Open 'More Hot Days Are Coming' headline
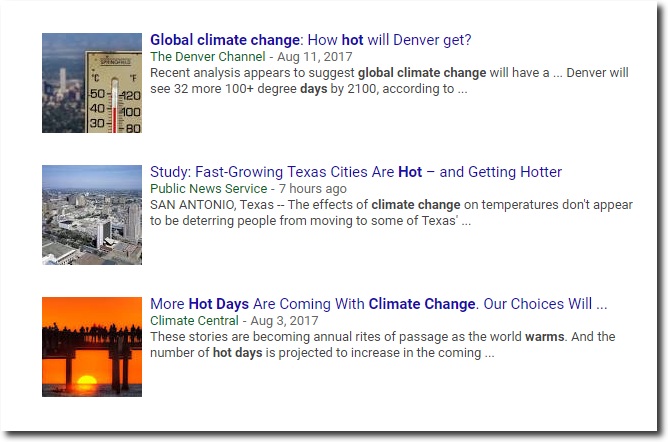668x442 pixels. (378, 304)
